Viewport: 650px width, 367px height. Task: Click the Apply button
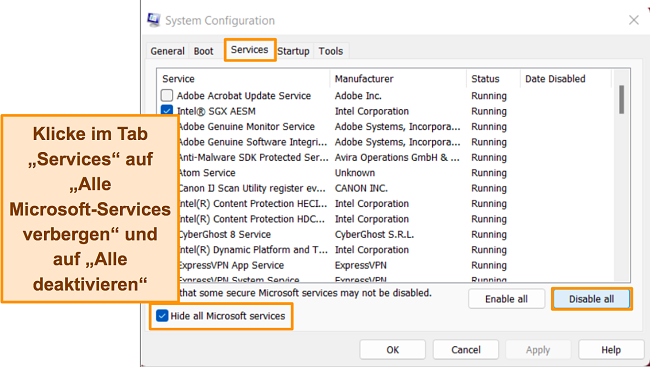pos(538,350)
